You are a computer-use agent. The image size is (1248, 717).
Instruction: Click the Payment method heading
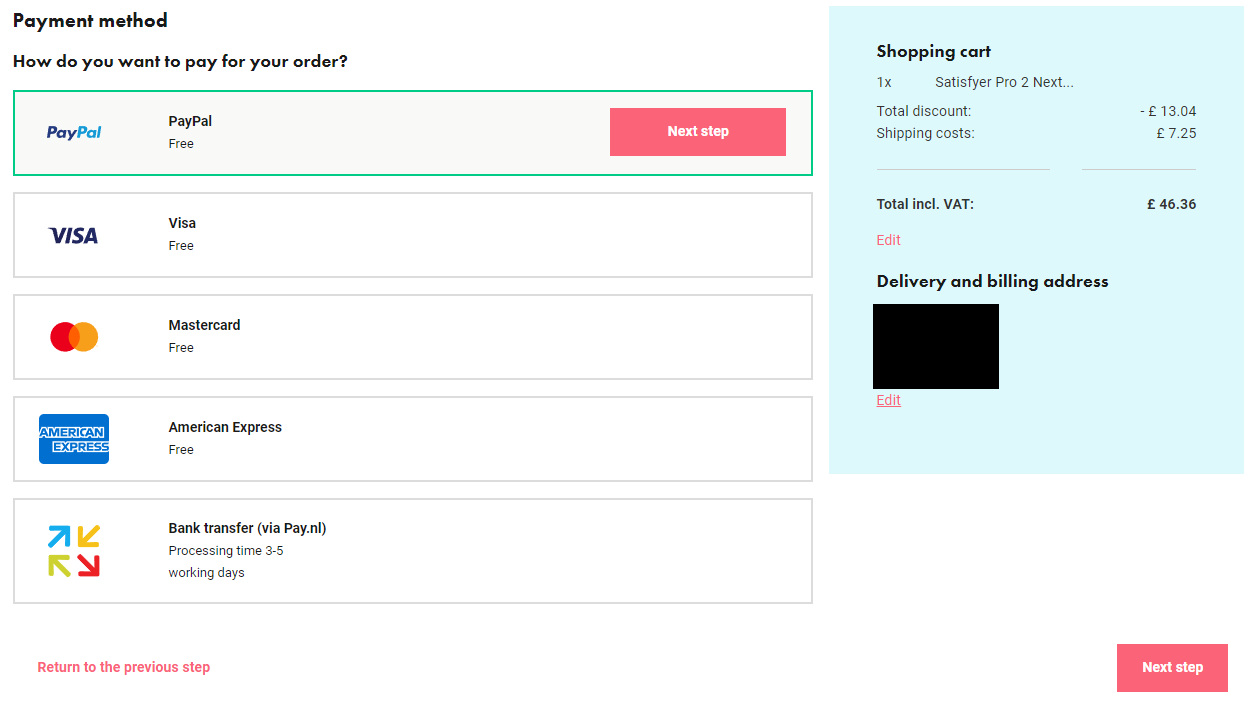pyautogui.click(x=90, y=20)
